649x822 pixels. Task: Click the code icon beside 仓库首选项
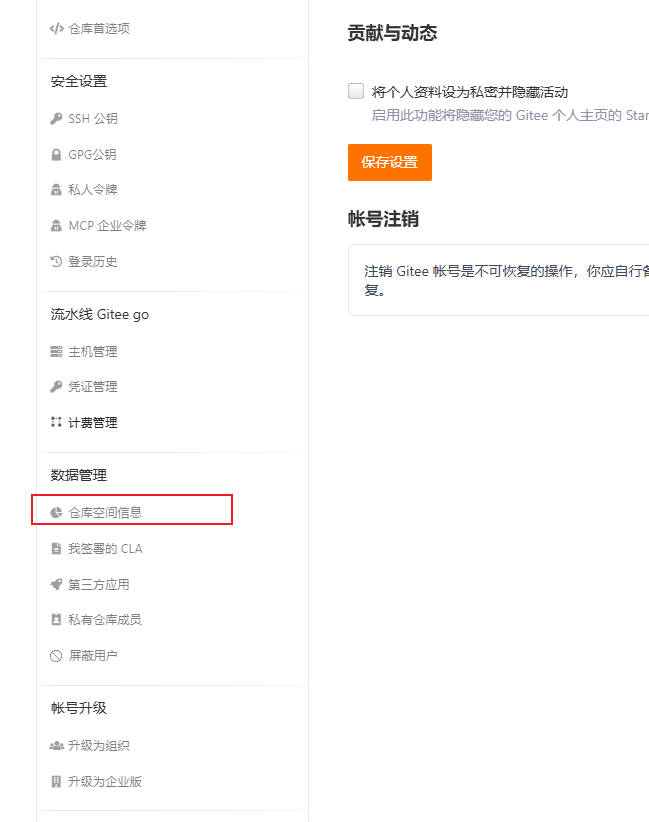(x=56, y=29)
